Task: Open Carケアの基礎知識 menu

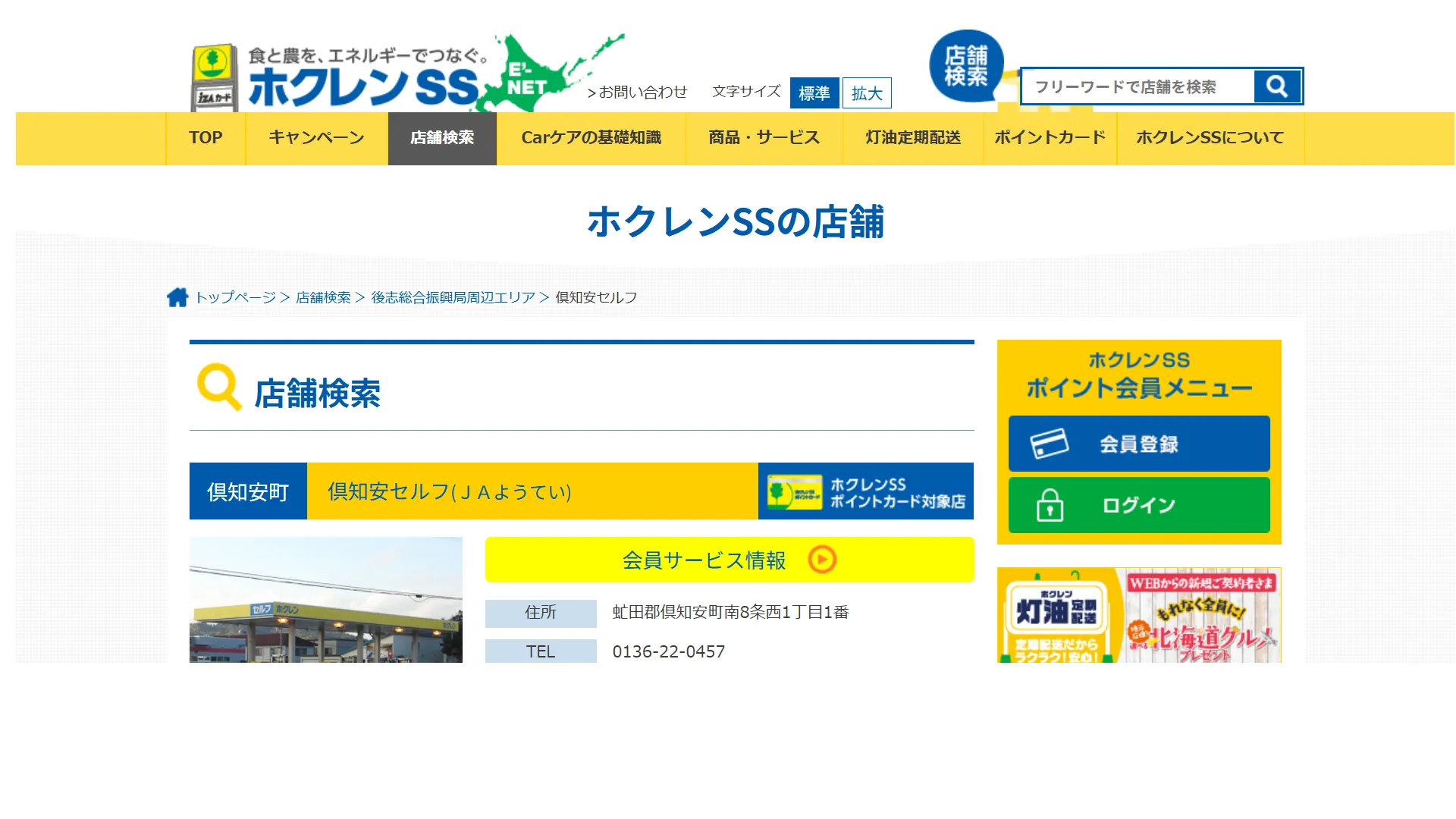Action: coord(591,138)
